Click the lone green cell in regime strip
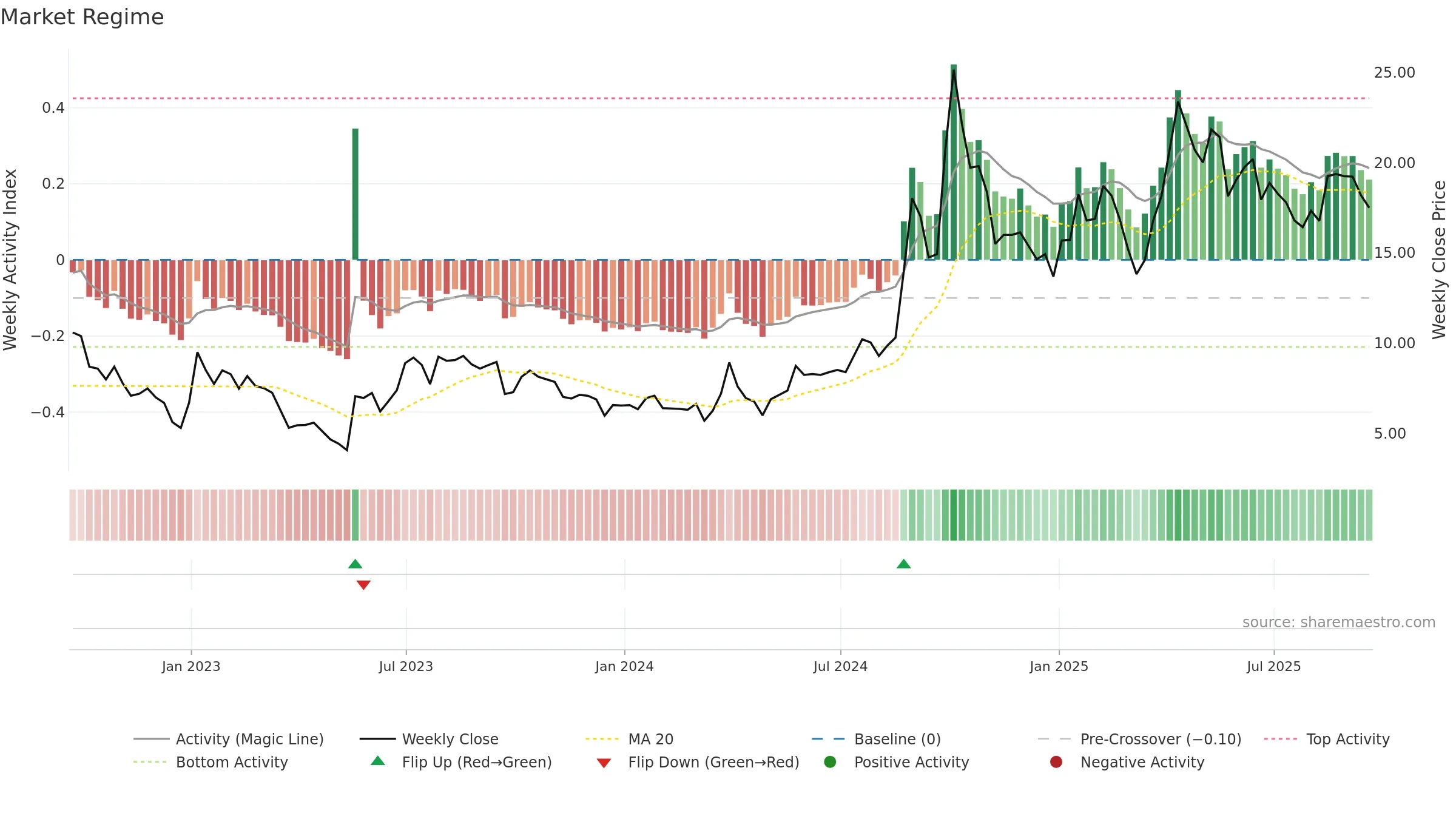This screenshot has height=819, width=1456. click(356, 515)
